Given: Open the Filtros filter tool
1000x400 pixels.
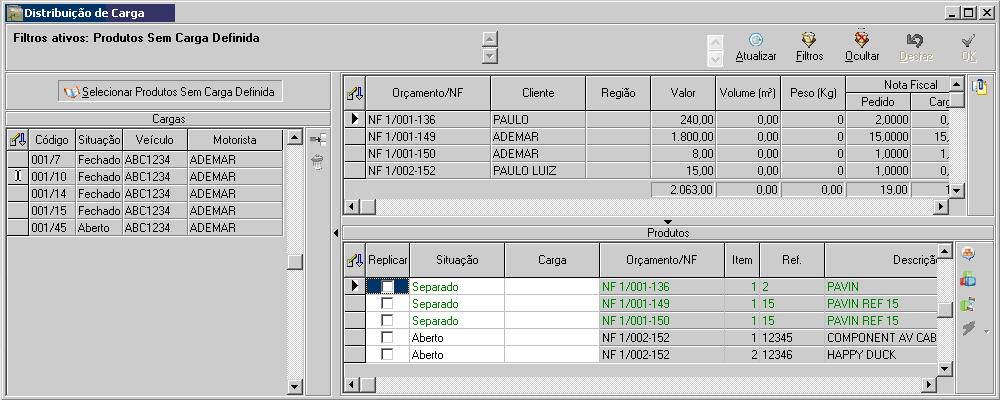Looking at the screenshot, I should (809, 41).
